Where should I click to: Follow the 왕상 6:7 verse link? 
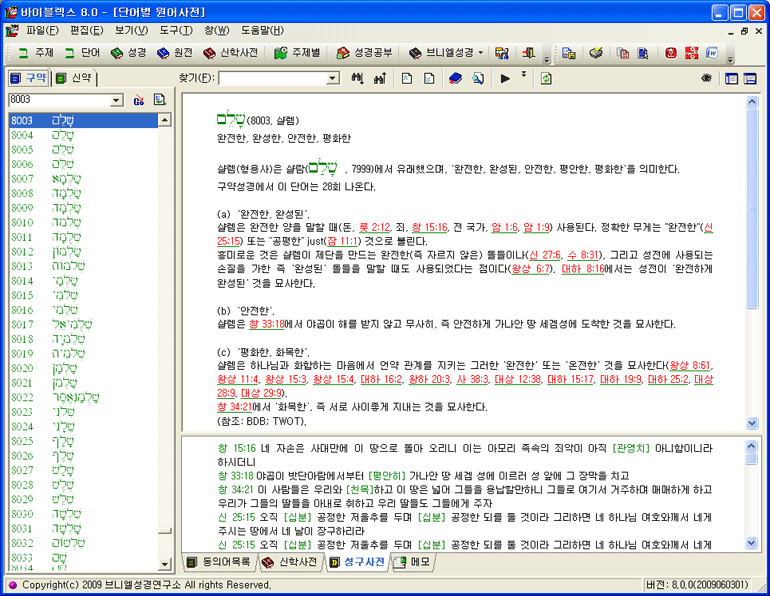click(x=530, y=269)
